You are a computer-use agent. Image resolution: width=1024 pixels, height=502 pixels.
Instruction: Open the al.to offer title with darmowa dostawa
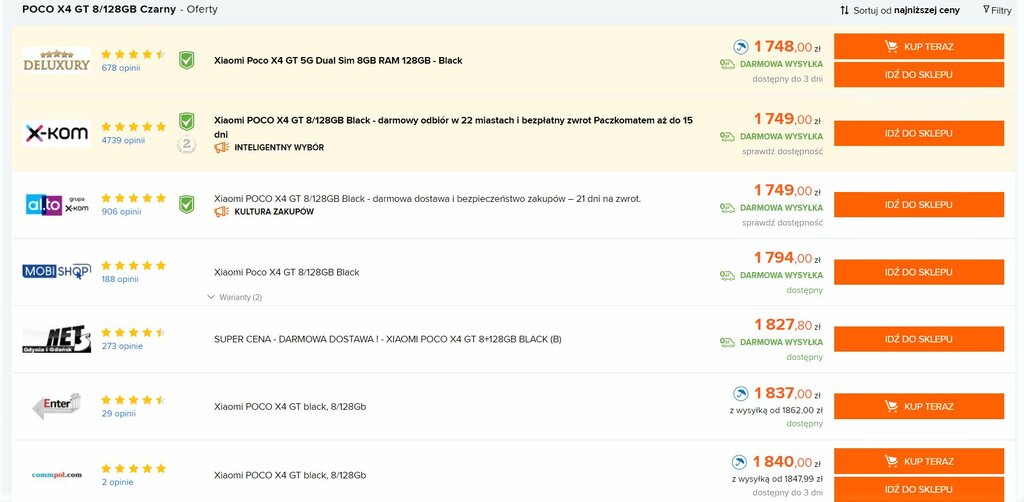coord(428,198)
